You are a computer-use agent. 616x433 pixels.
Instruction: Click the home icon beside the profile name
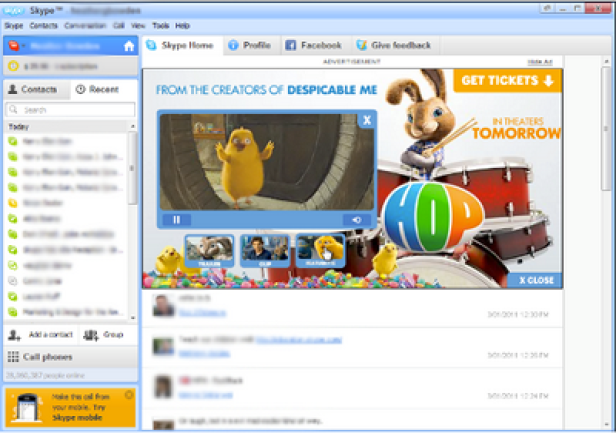coord(129,46)
